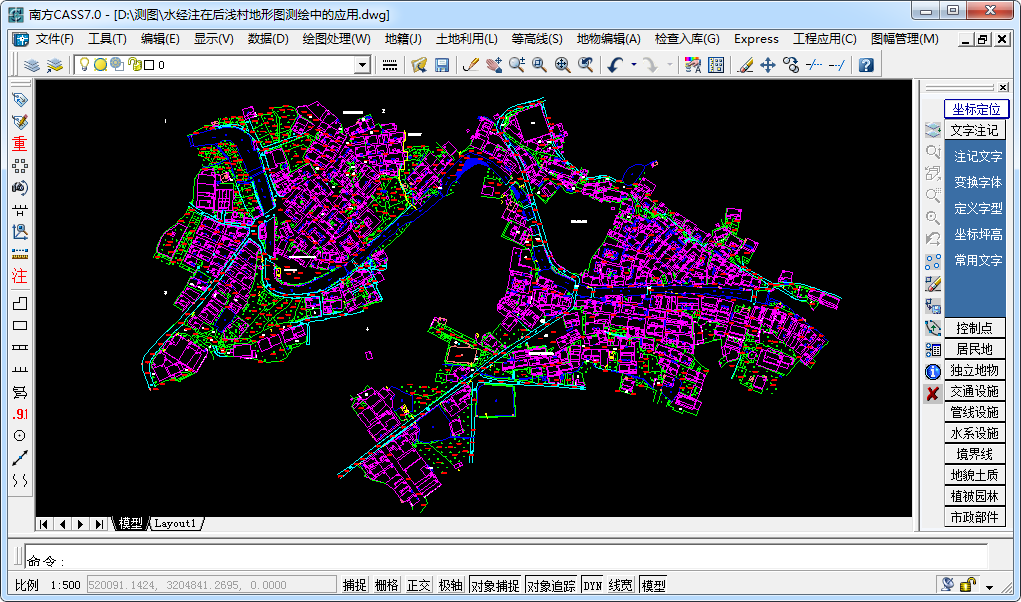Open the 文件(F) menu
The width and height of the screenshot is (1021, 602).
(x=55, y=39)
